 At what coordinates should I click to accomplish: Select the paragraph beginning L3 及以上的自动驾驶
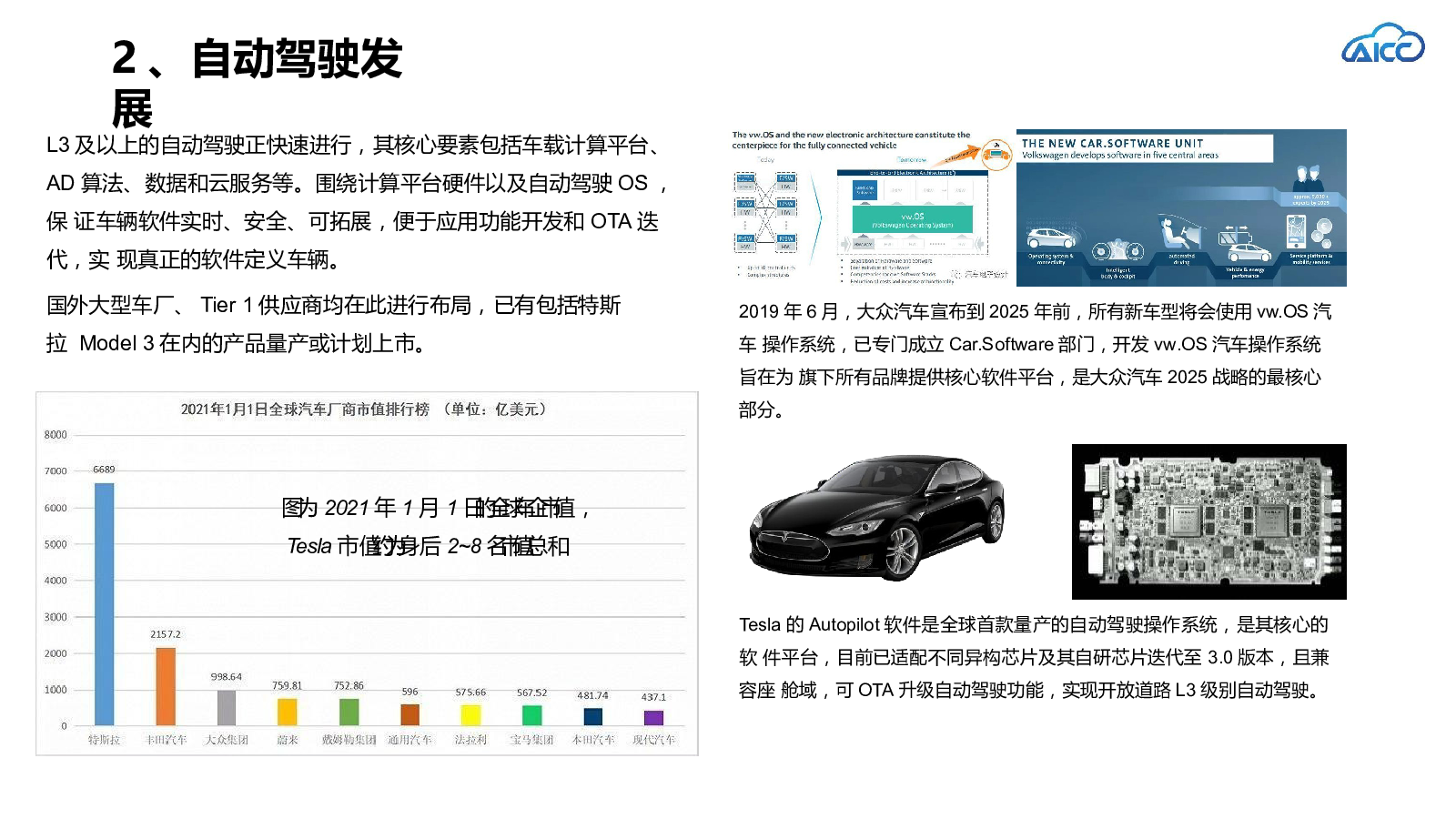coord(359,202)
